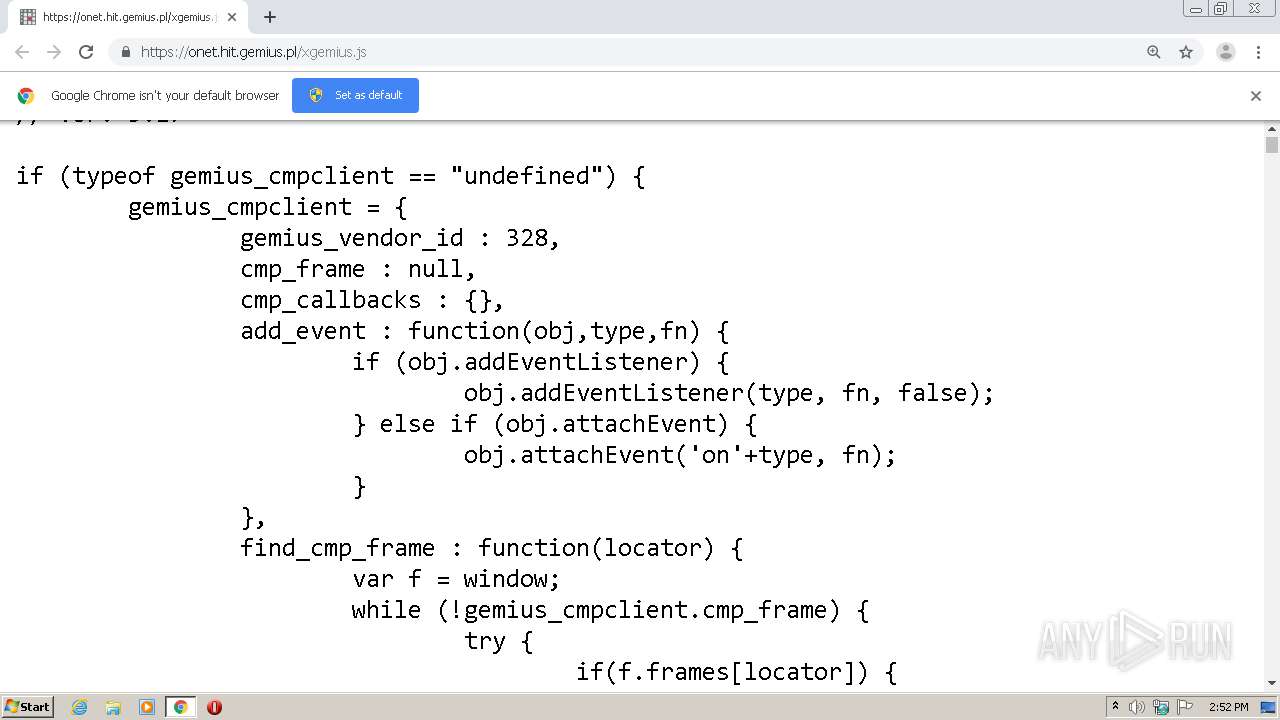Image resolution: width=1280 pixels, height=720 pixels.
Task: Show hidden tray icons arrow
Action: tap(1115, 707)
